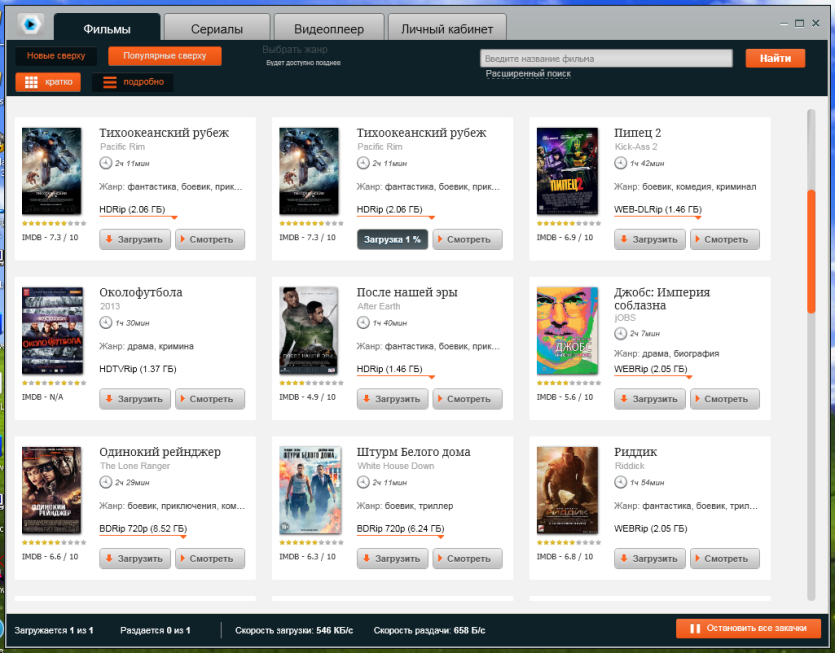Click Скорость раздачи: 658 Б/с text
Image resolution: width=835 pixels, height=653 pixels.
coord(429,630)
